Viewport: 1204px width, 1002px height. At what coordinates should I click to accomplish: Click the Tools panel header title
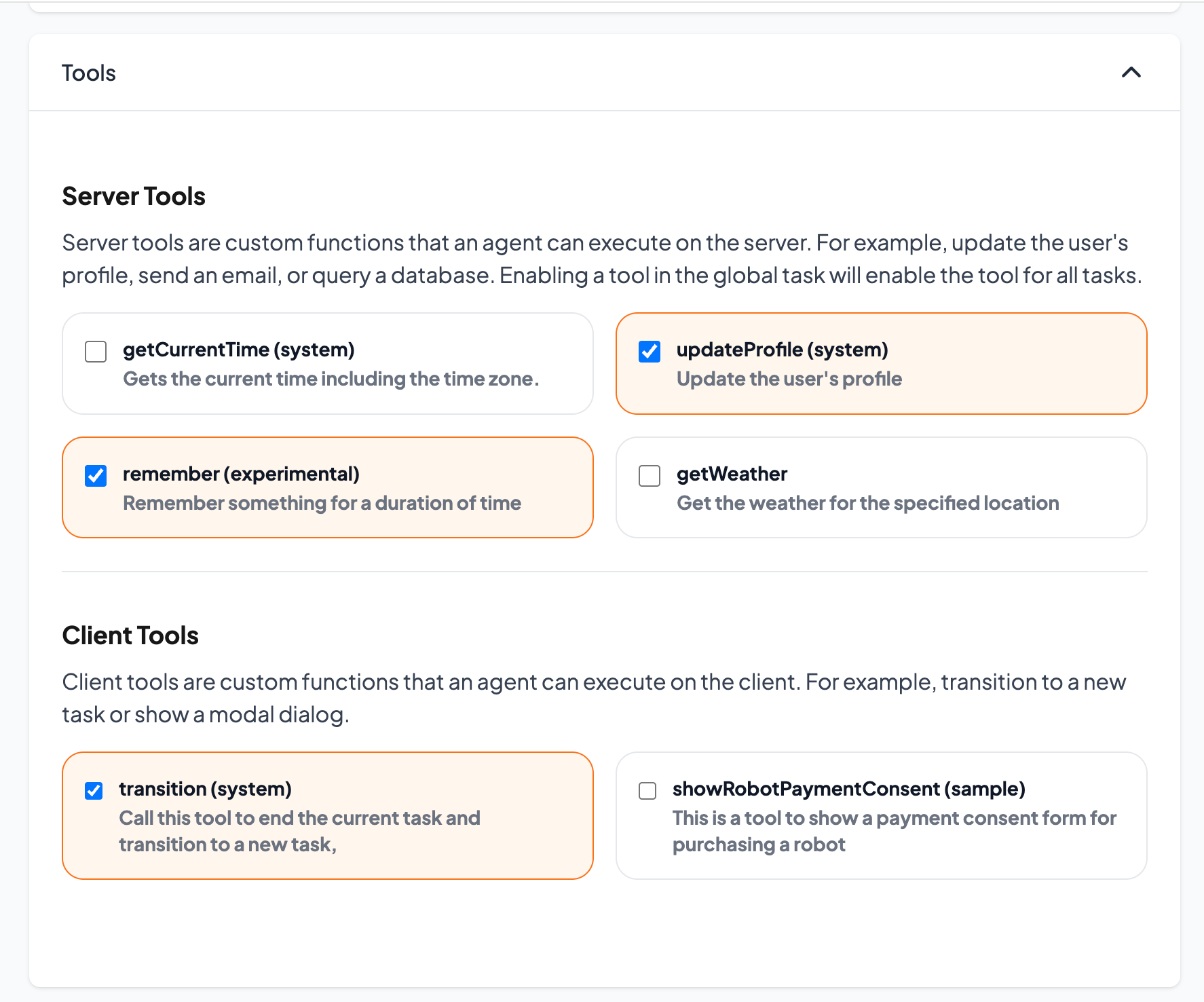coord(89,73)
